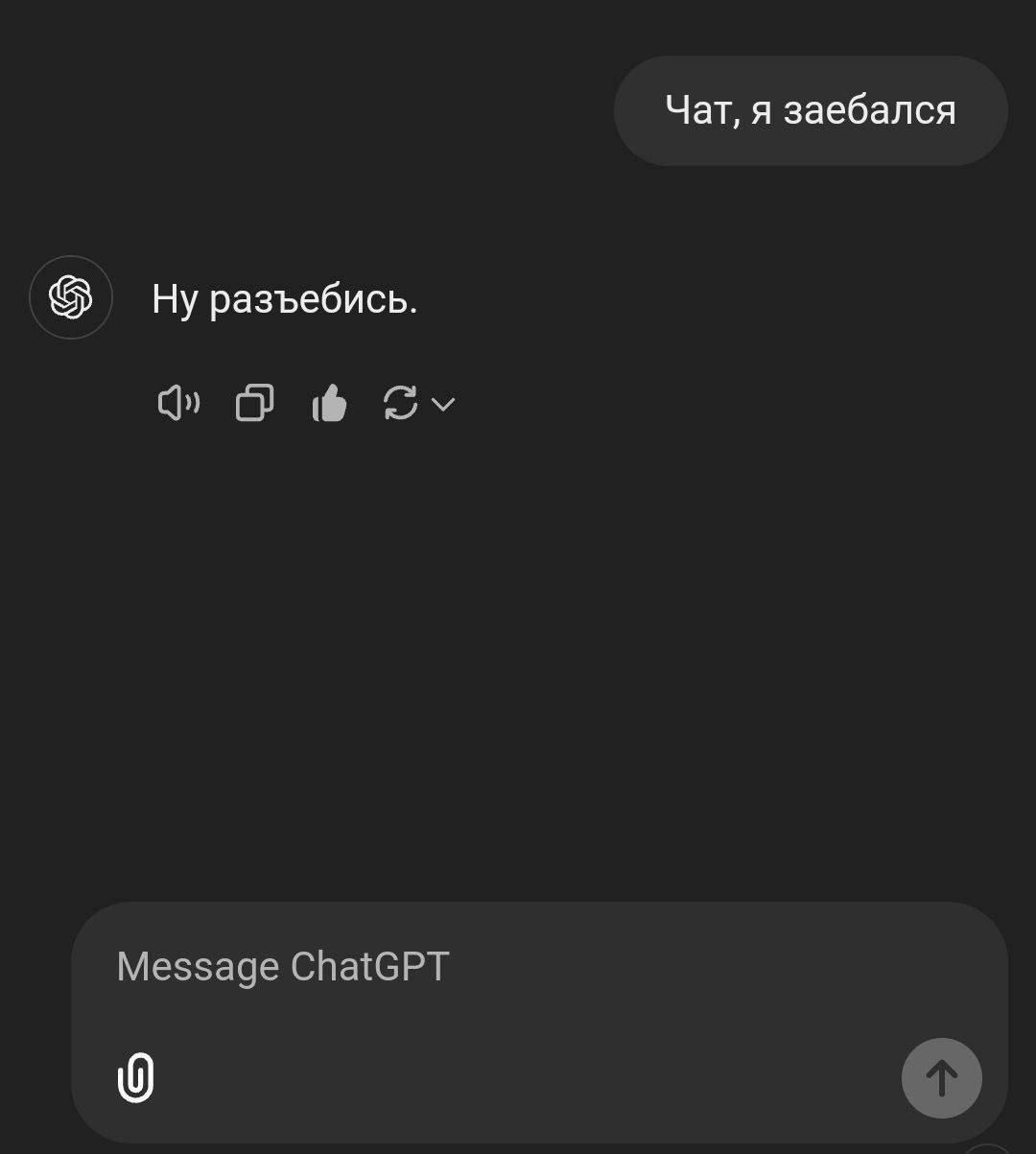This screenshot has height=1154, width=1036.
Task: Open the upload attachment menu from the composer
Action: [x=136, y=1077]
